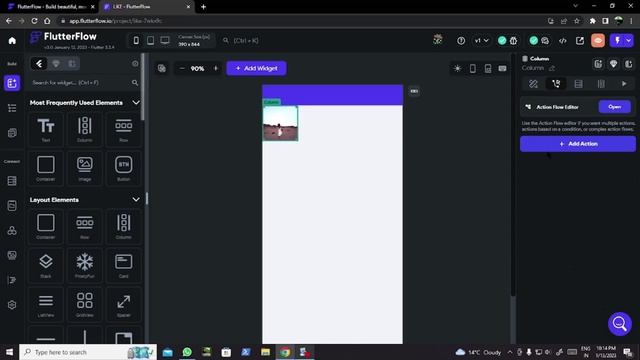Screen dimensions: 640x360
Task: Select Container under Most Frequently Used Elements
Action: (x=46, y=168)
